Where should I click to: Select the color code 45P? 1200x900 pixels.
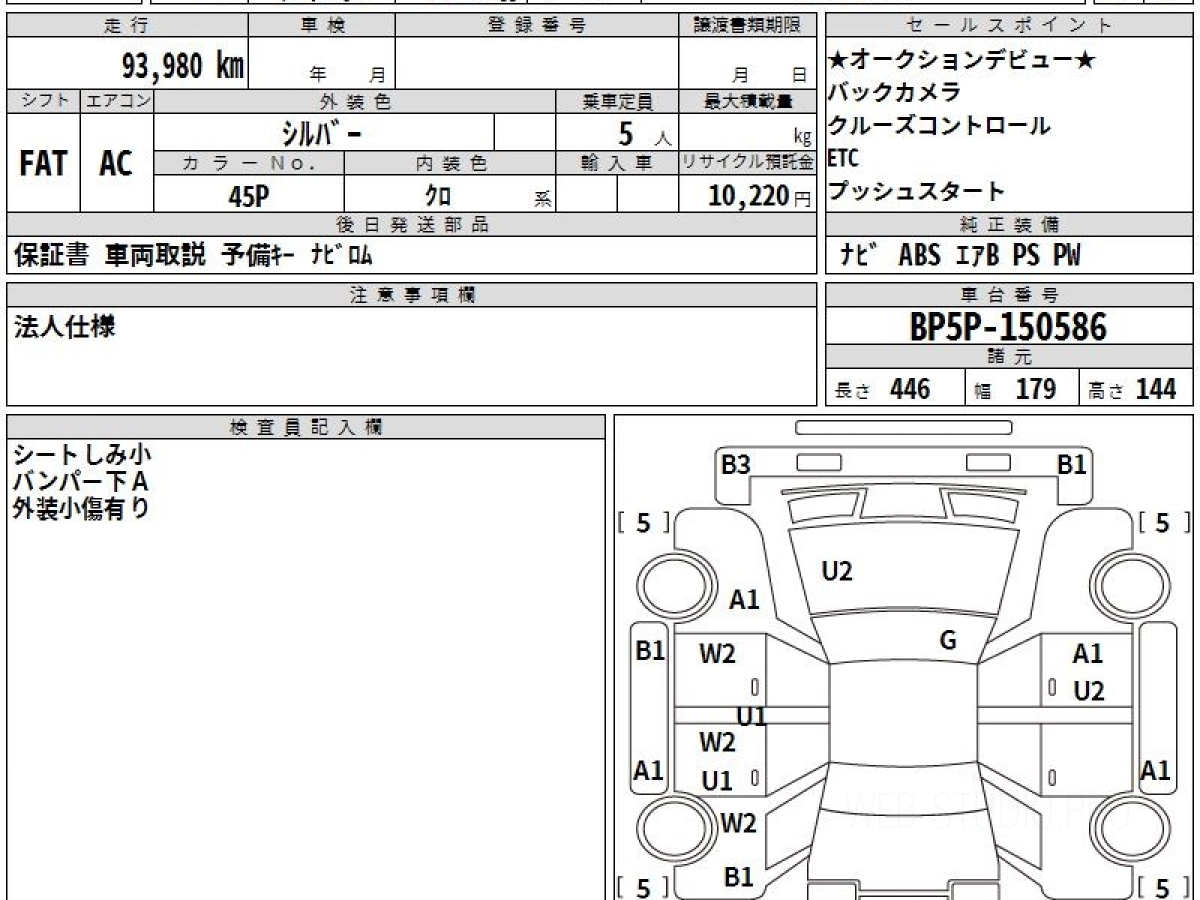249,196
